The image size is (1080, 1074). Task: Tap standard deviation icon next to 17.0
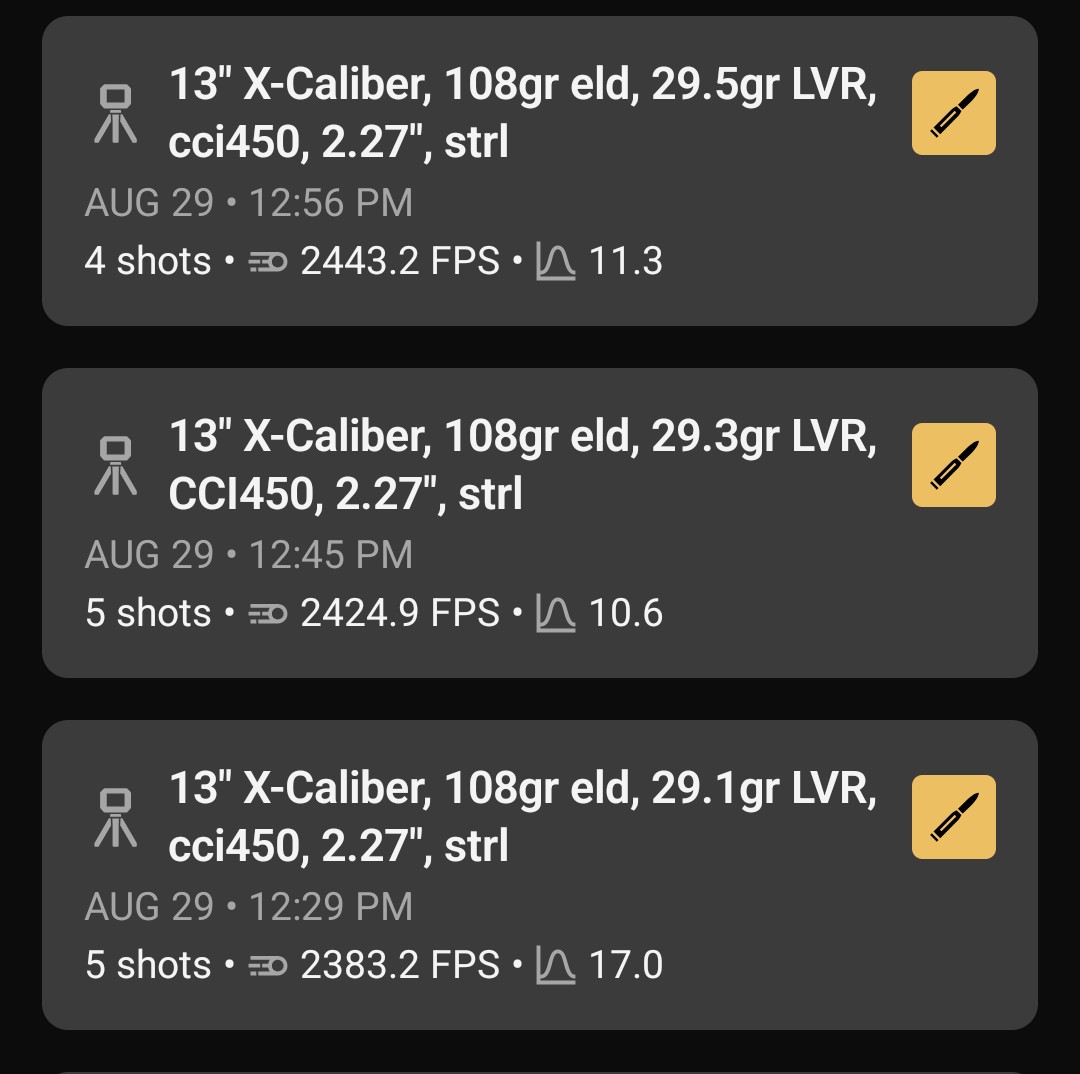tap(556, 966)
